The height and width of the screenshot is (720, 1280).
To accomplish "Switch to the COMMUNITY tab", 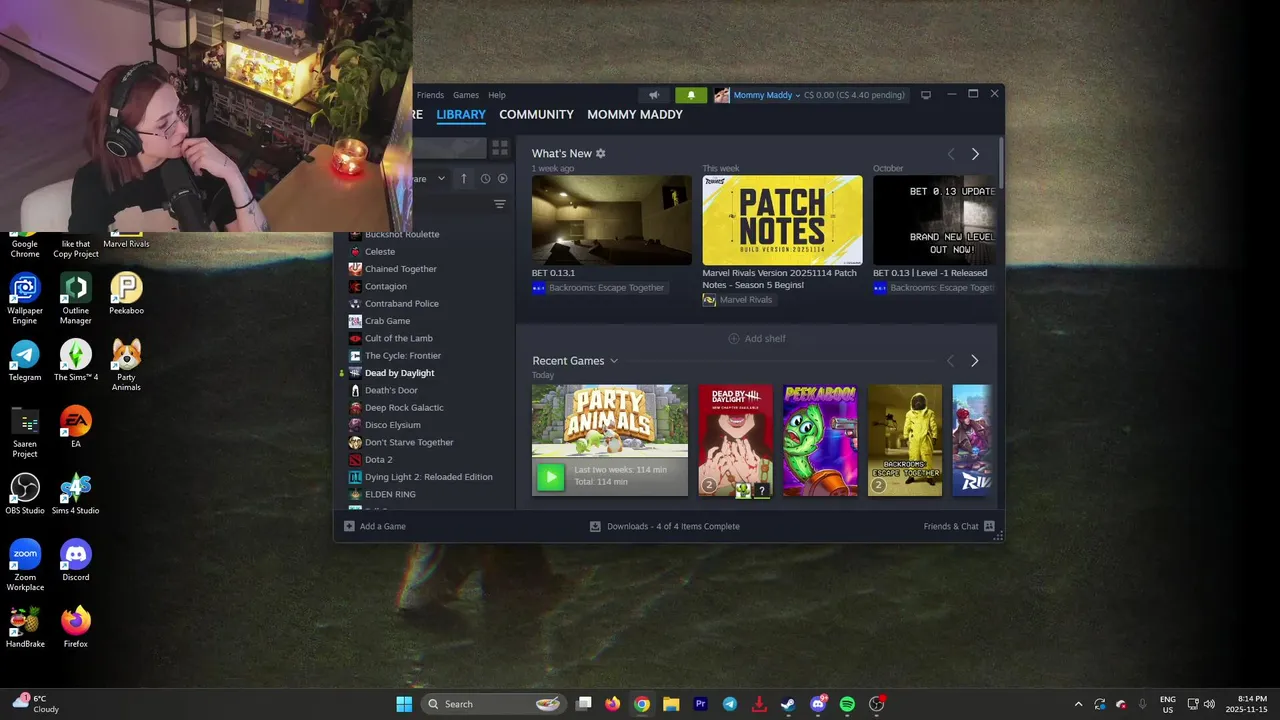I will coord(536,114).
